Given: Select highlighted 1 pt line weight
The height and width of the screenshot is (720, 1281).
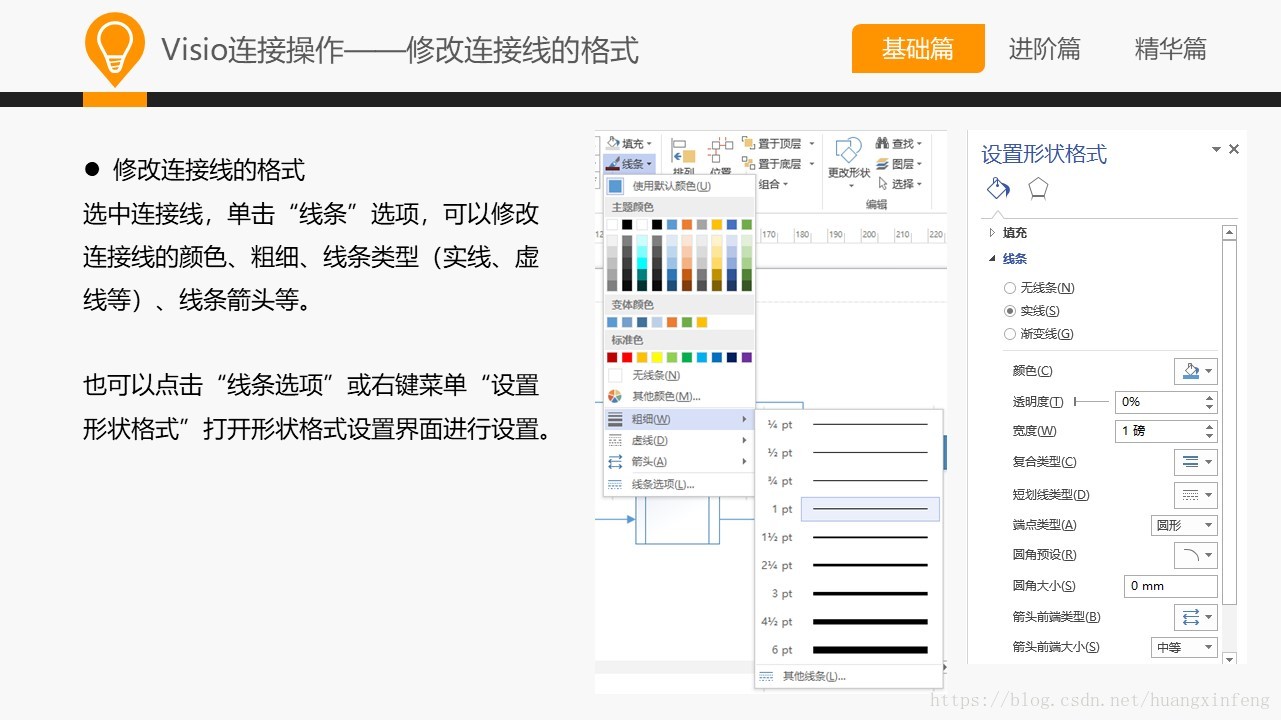Looking at the screenshot, I should pyautogui.click(x=848, y=509).
